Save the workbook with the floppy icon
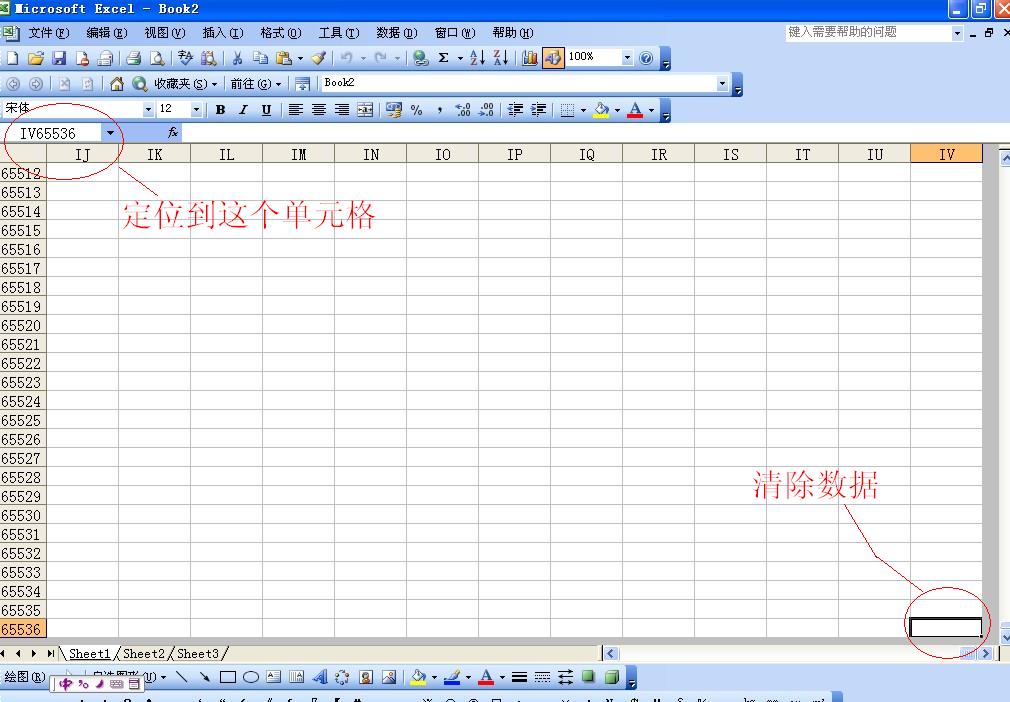1010x702 pixels. pyautogui.click(x=59, y=58)
